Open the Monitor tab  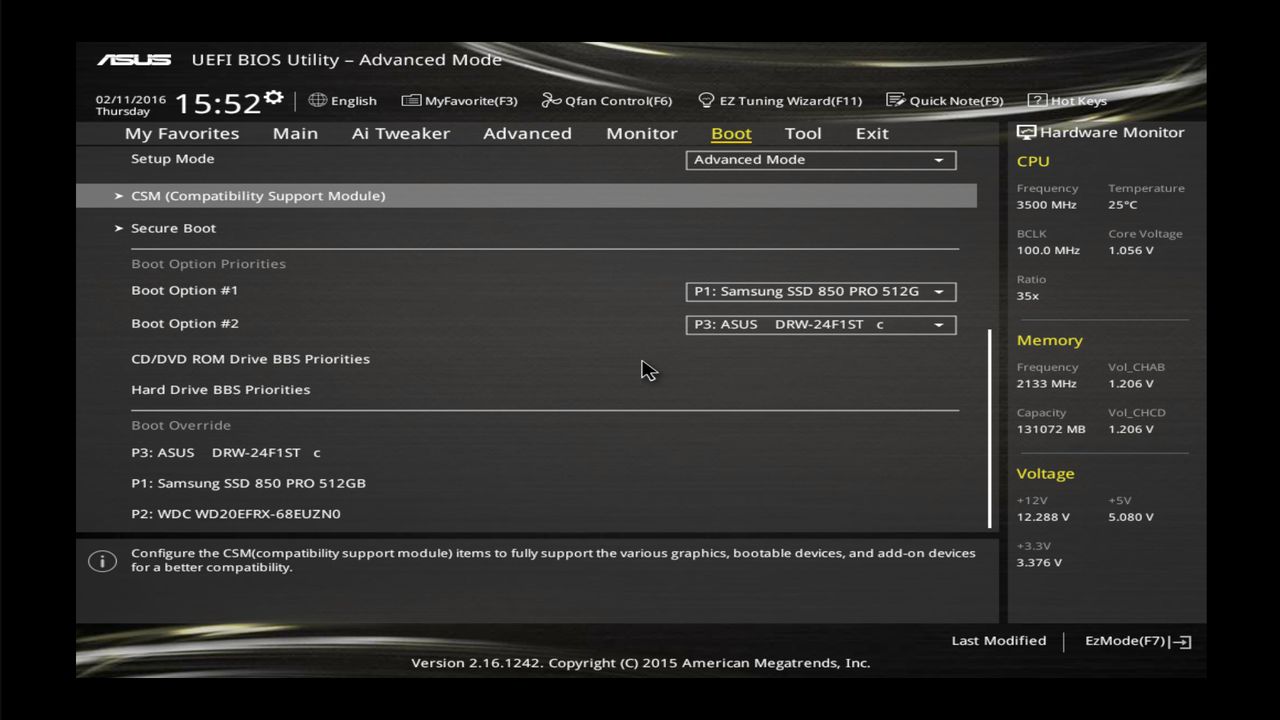point(642,133)
